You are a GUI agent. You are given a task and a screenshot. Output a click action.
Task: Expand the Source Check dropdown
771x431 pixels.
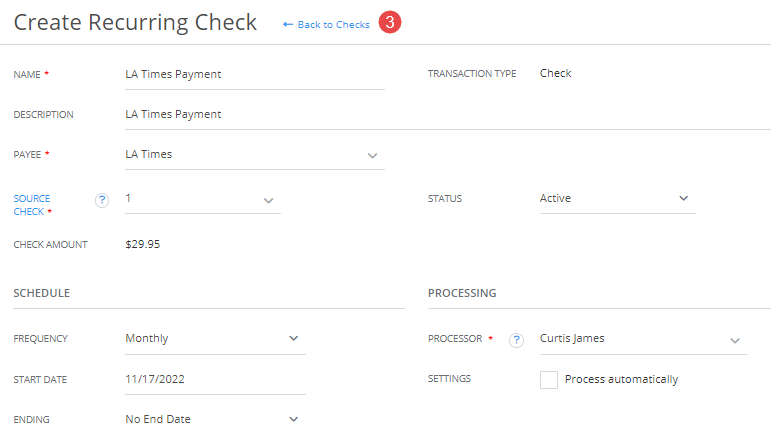pos(203,199)
